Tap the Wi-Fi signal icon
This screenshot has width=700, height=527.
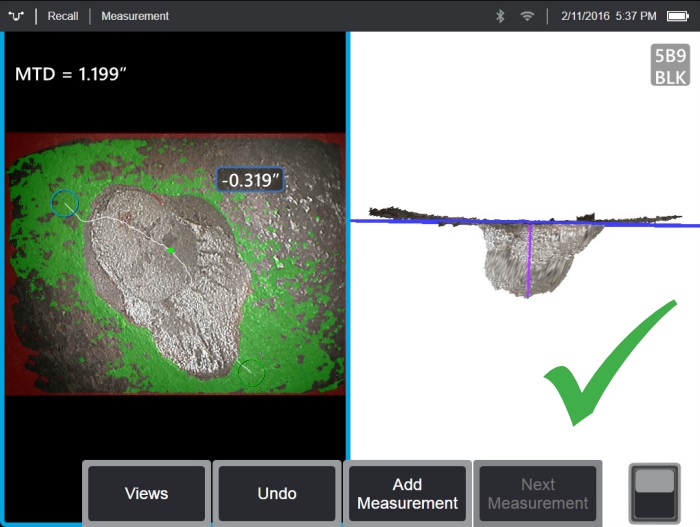(527, 16)
